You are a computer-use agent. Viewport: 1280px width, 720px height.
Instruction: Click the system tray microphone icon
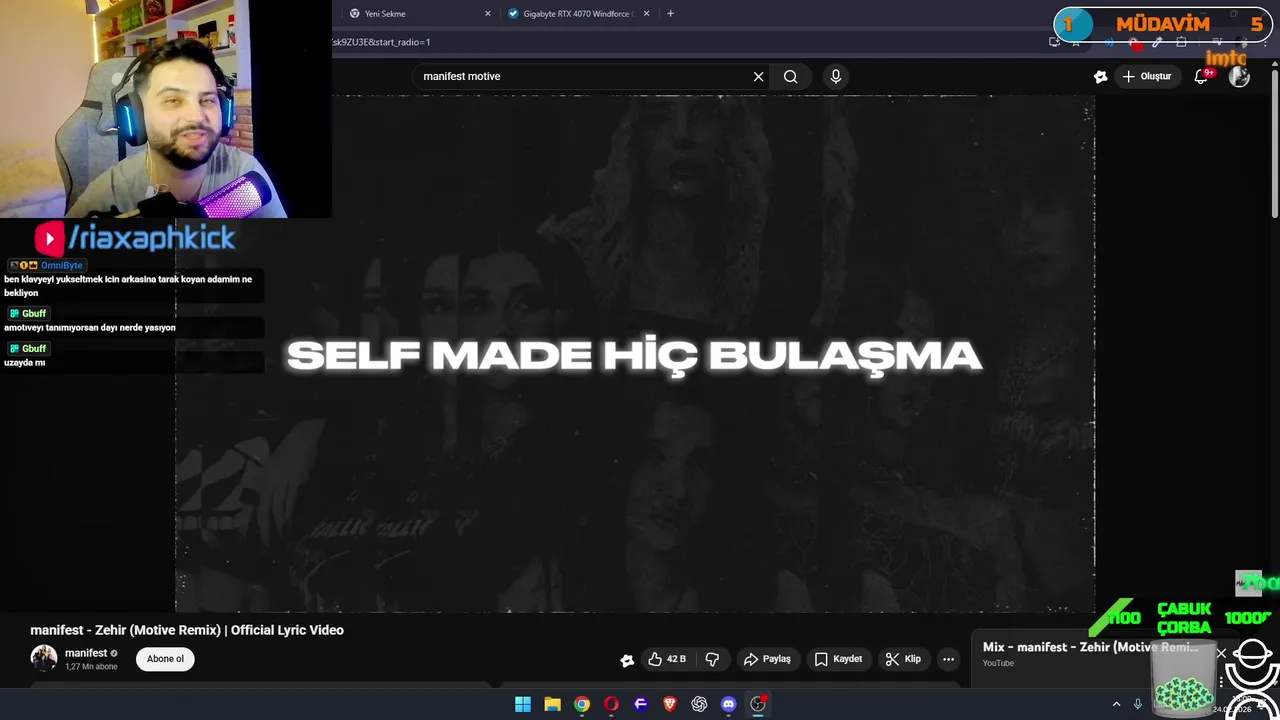tap(1138, 704)
